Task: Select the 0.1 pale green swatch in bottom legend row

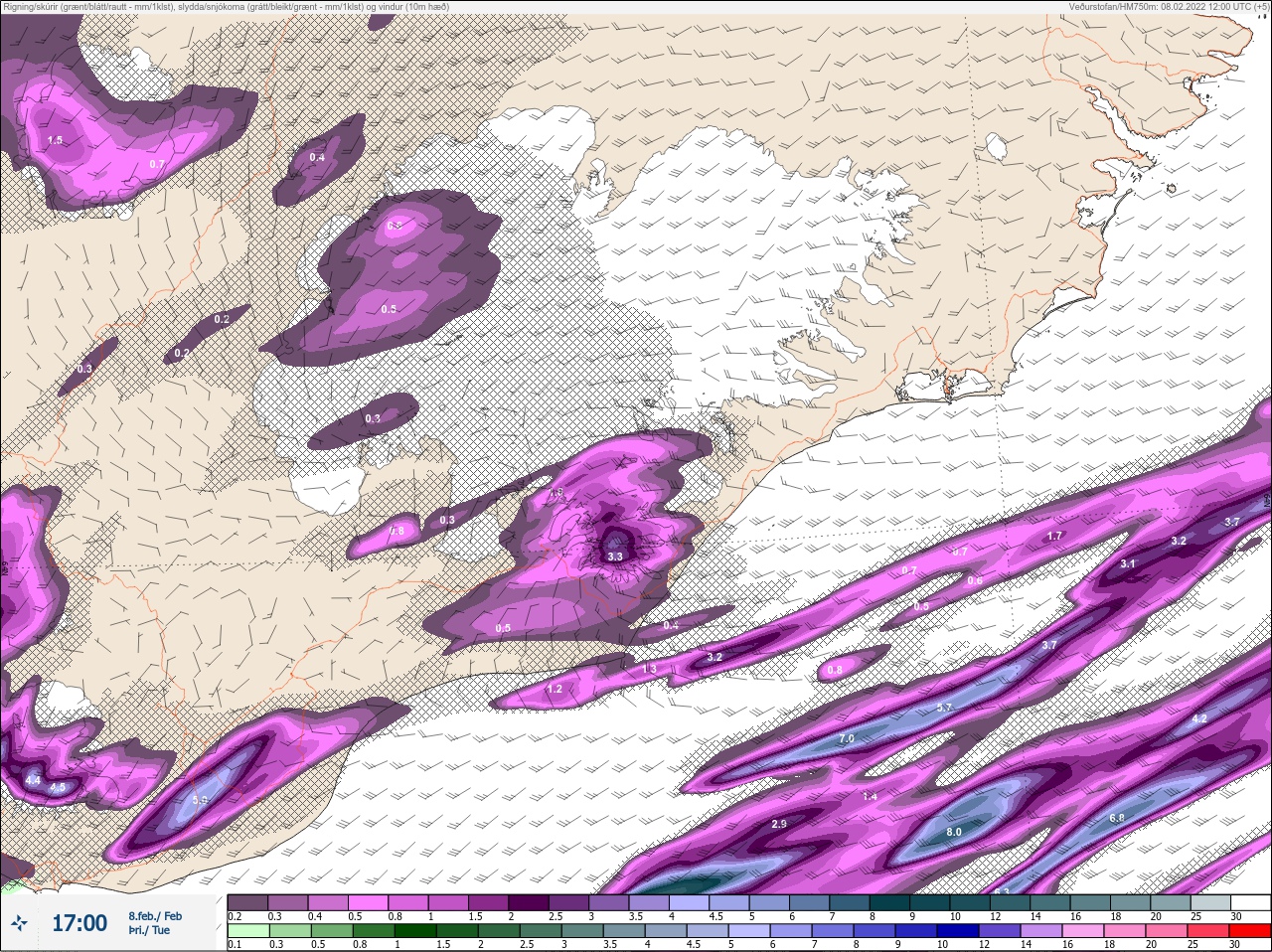Action: tap(247, 931)
